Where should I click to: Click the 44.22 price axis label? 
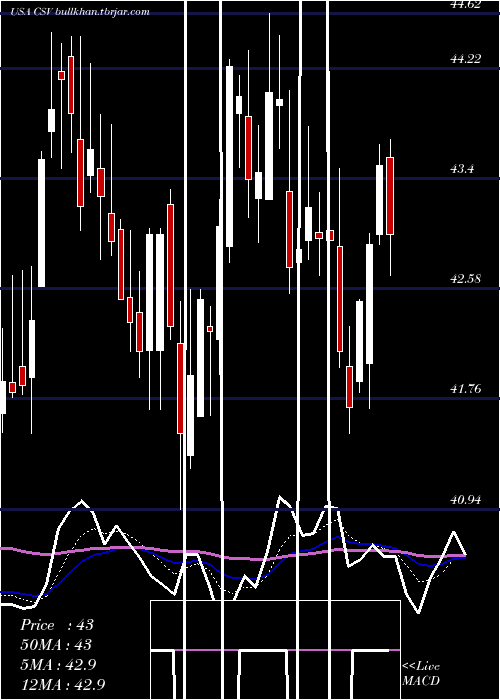click(466, 59)
